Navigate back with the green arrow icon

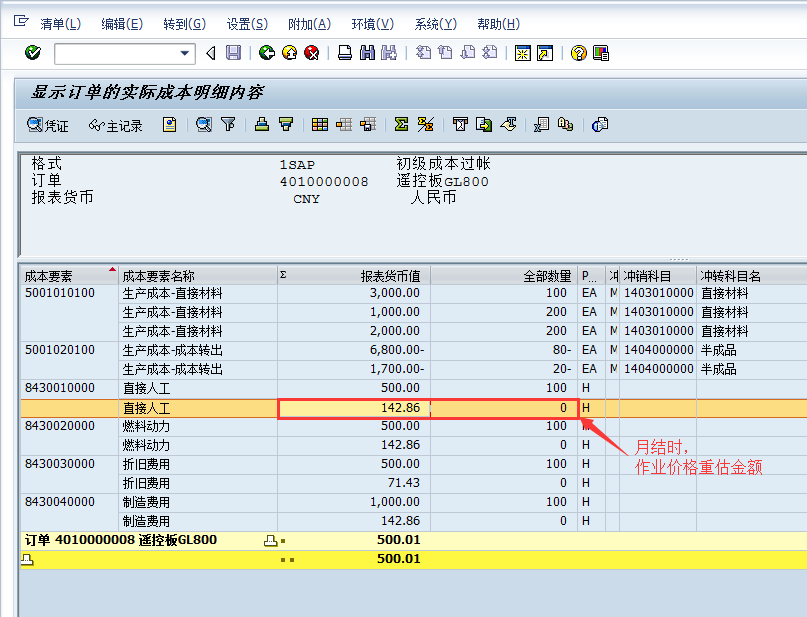267,55
